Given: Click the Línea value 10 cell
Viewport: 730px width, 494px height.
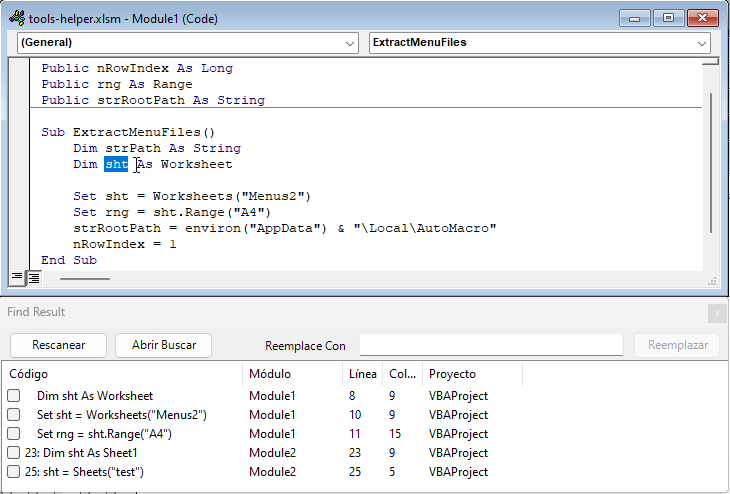Looking at the screenshot, I should click(355, 415).
